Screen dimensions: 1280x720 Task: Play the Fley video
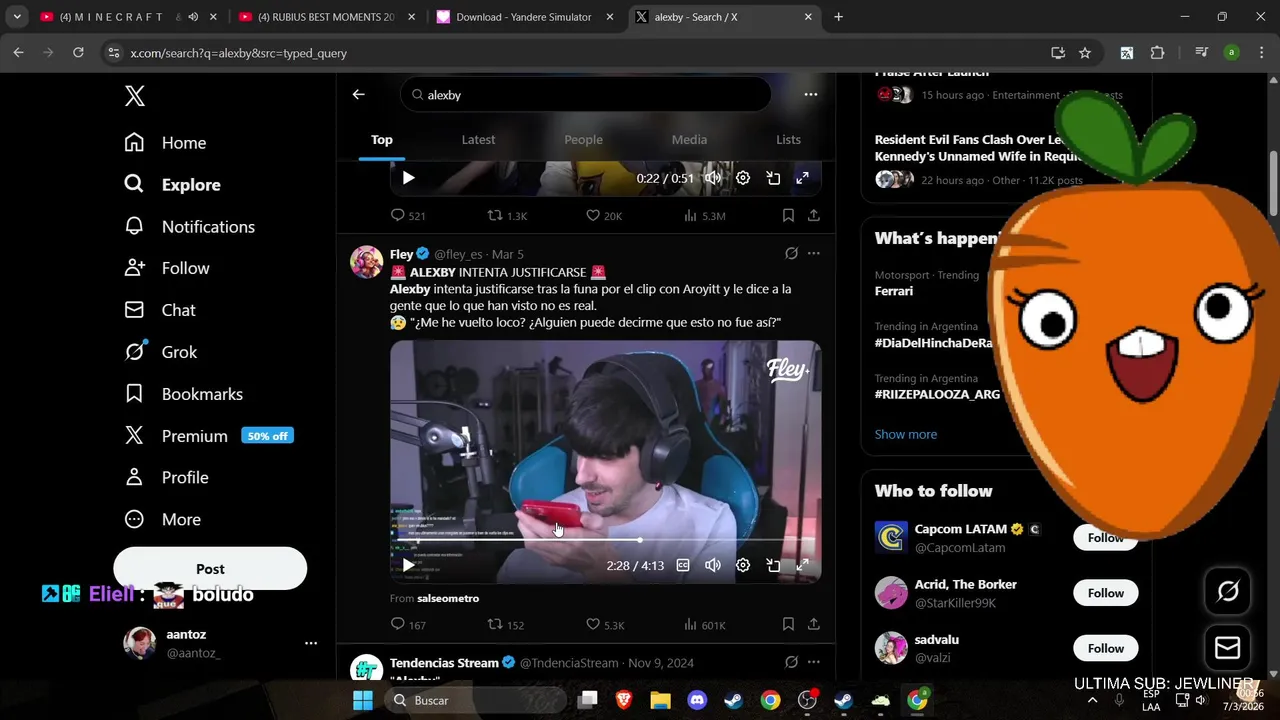click(x=408, y=565)
